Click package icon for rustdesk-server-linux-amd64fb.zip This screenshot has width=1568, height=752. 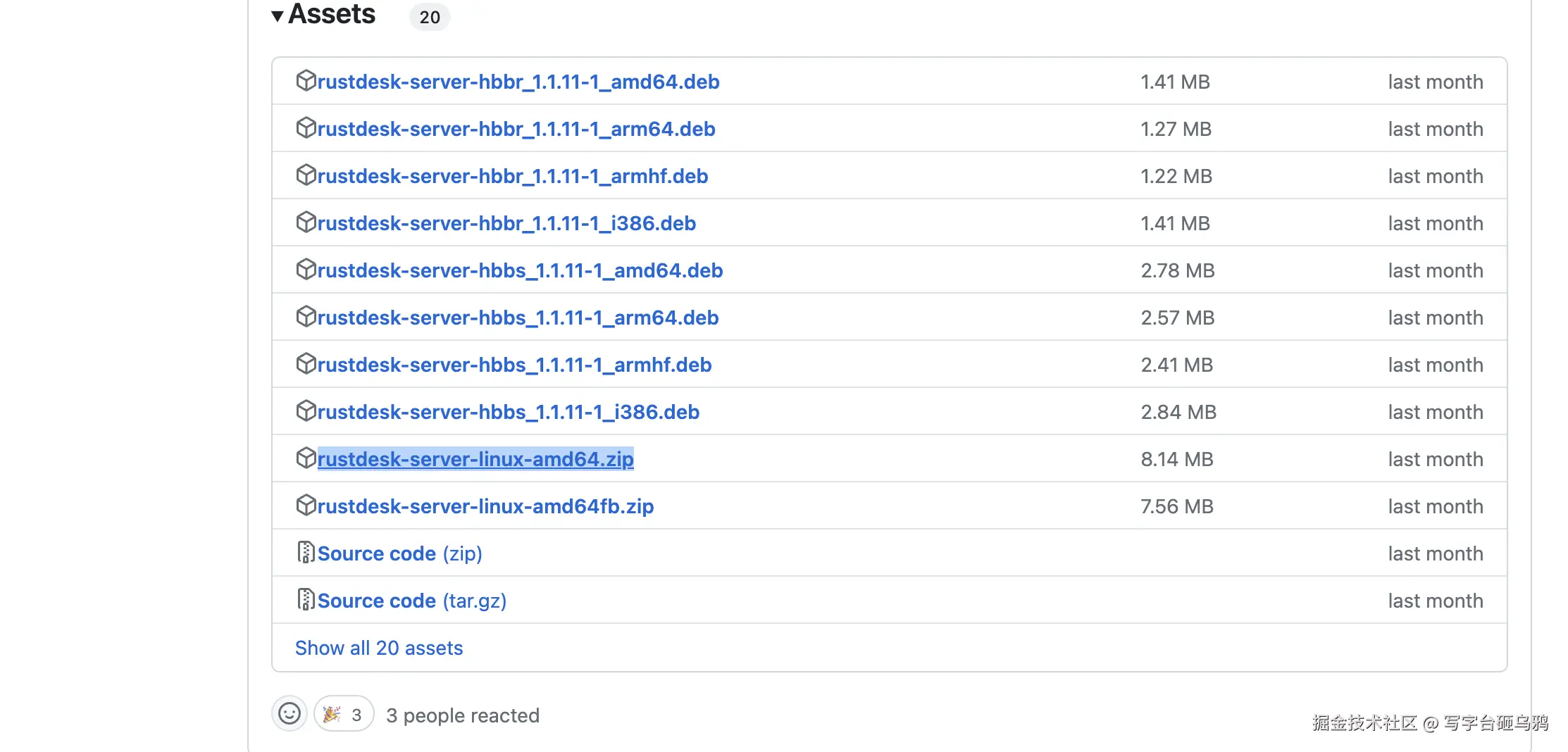[306, 506]
